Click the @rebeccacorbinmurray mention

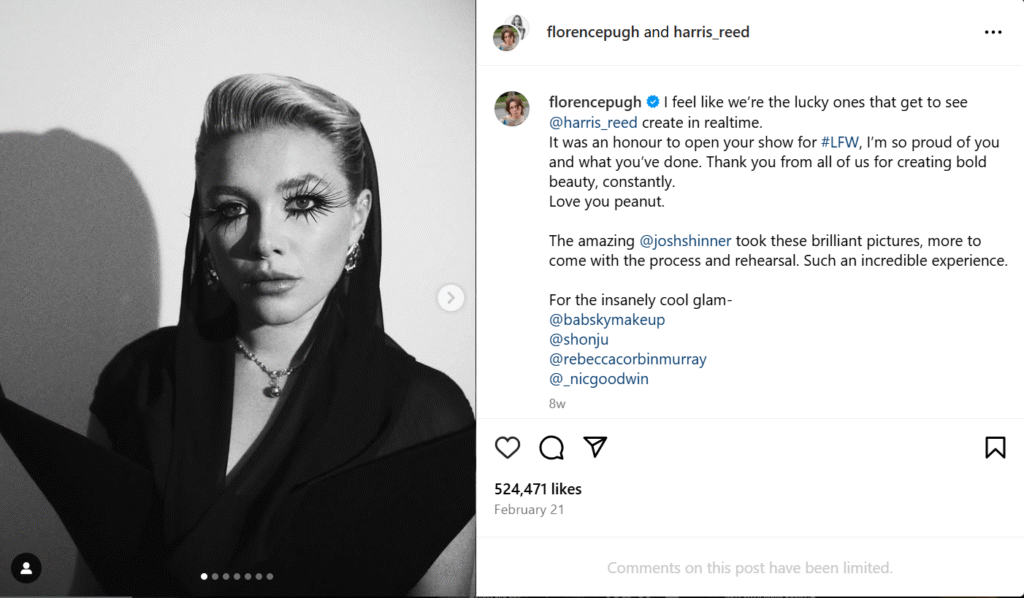coord(628,359)
